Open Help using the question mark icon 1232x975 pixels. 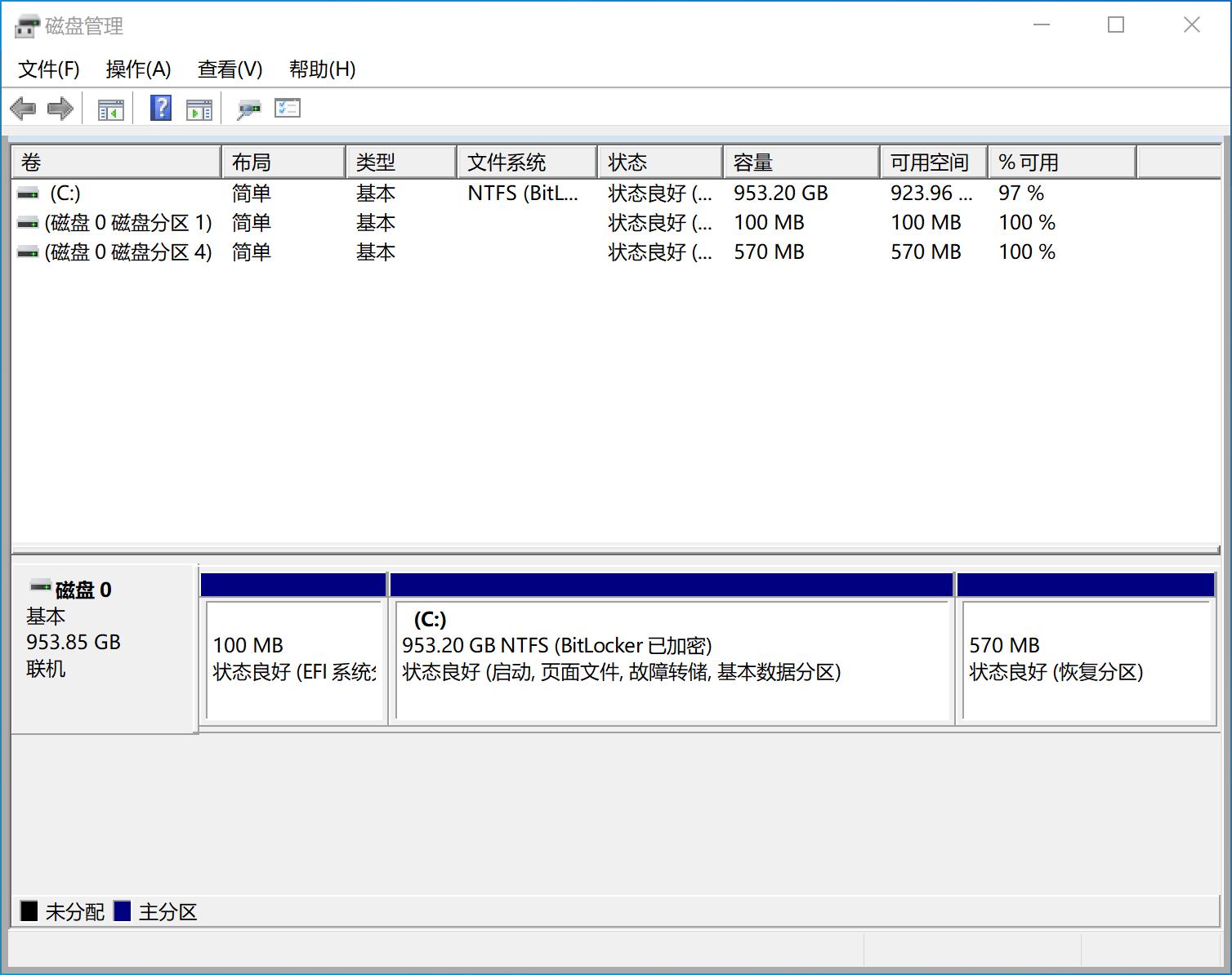(159, 108)
